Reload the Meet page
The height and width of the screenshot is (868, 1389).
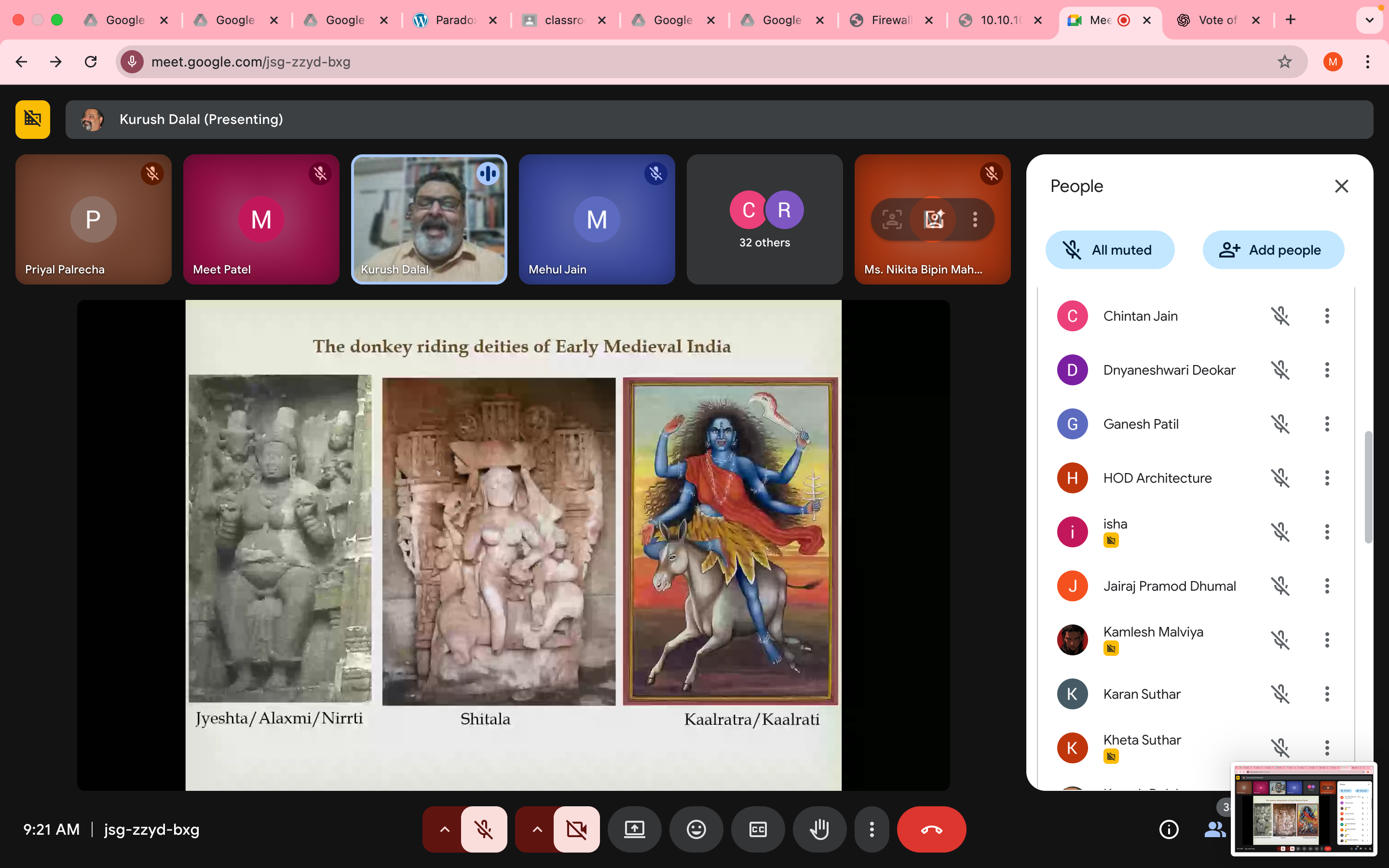coord(90,61)
